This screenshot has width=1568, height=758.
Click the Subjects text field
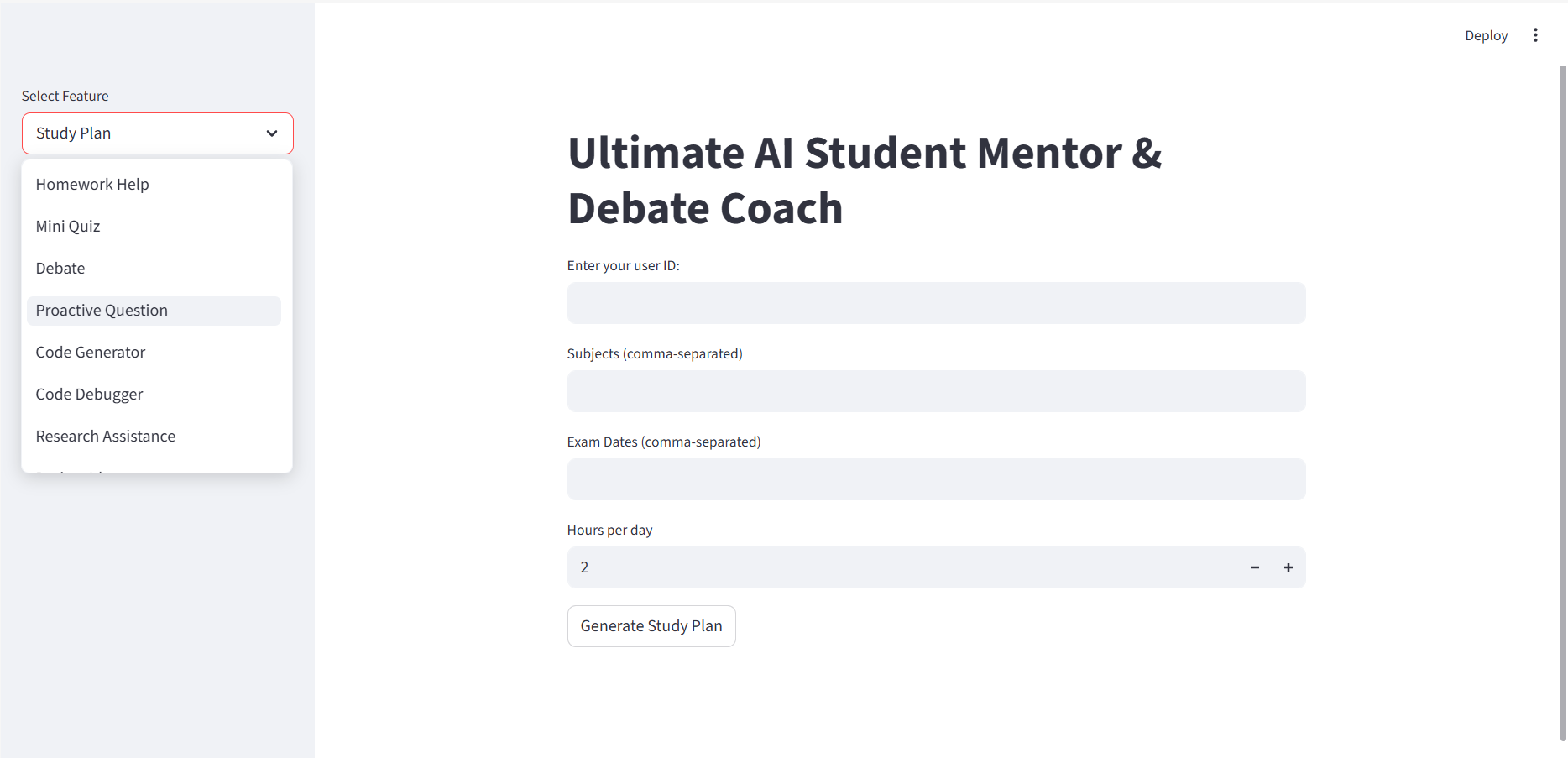click(x=936, y=391)
